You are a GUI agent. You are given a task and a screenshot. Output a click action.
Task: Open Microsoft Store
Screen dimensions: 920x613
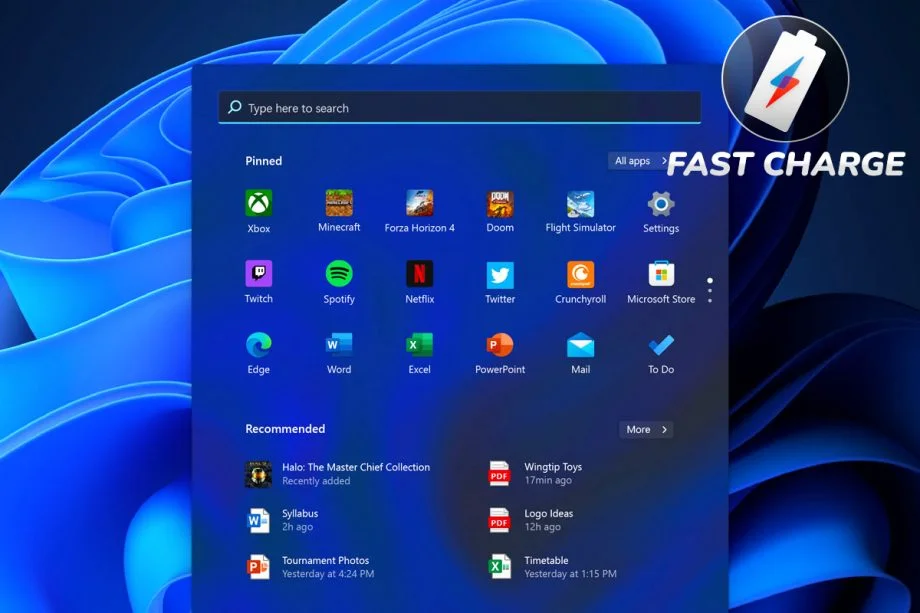pyautogui.click(x=661, y=274)
